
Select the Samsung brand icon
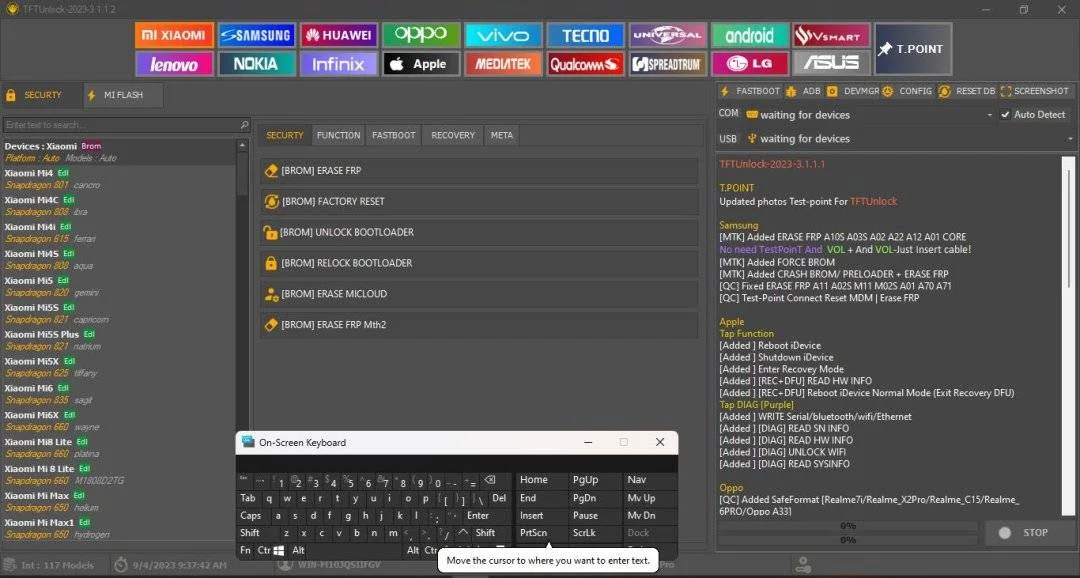point(256,35)
